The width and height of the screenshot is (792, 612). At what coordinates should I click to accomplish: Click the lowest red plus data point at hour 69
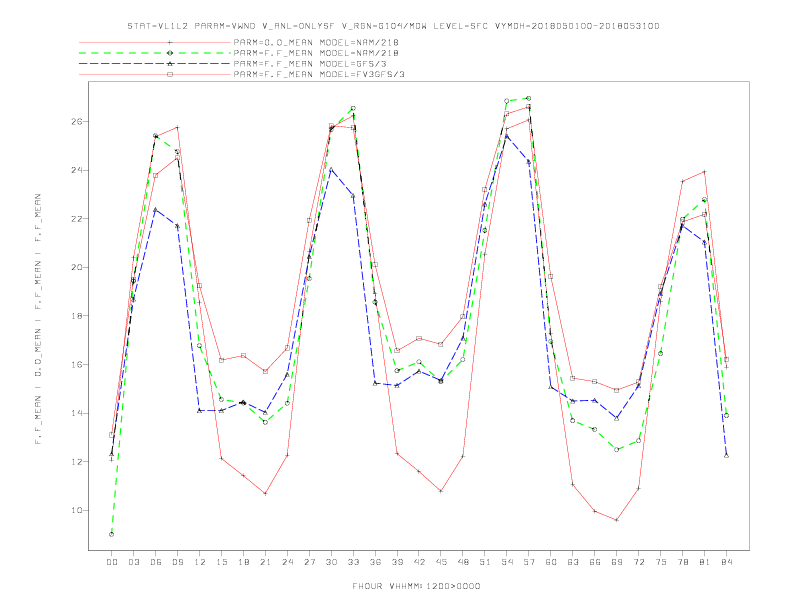[617, 520]
